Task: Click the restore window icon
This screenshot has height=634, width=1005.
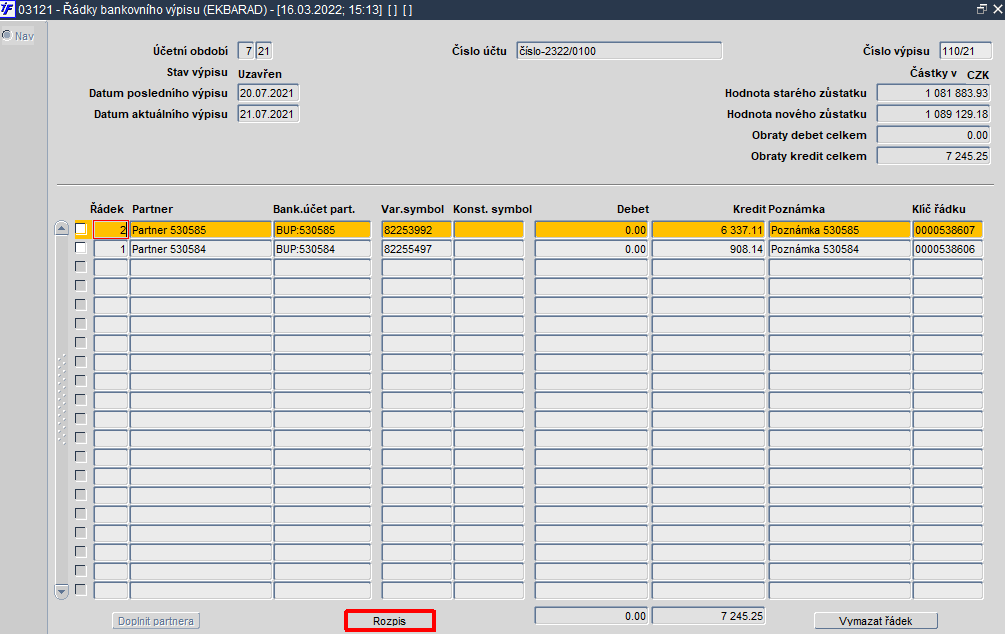Action: point(981,10)
